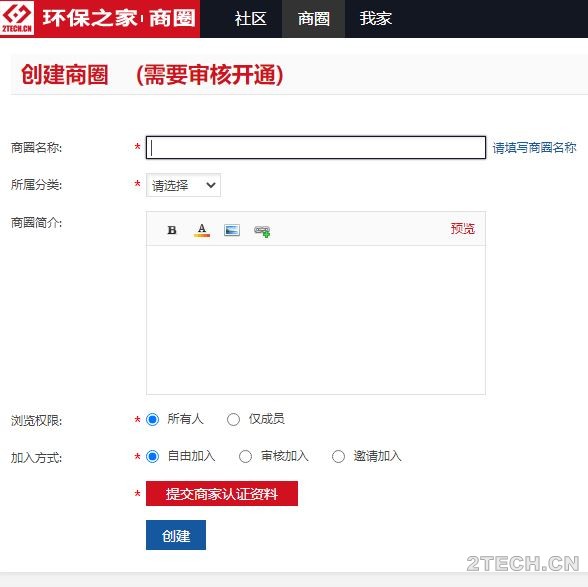Toggle bold formatting in the editor
Viewport: 588px width, 587px height.
172,230
